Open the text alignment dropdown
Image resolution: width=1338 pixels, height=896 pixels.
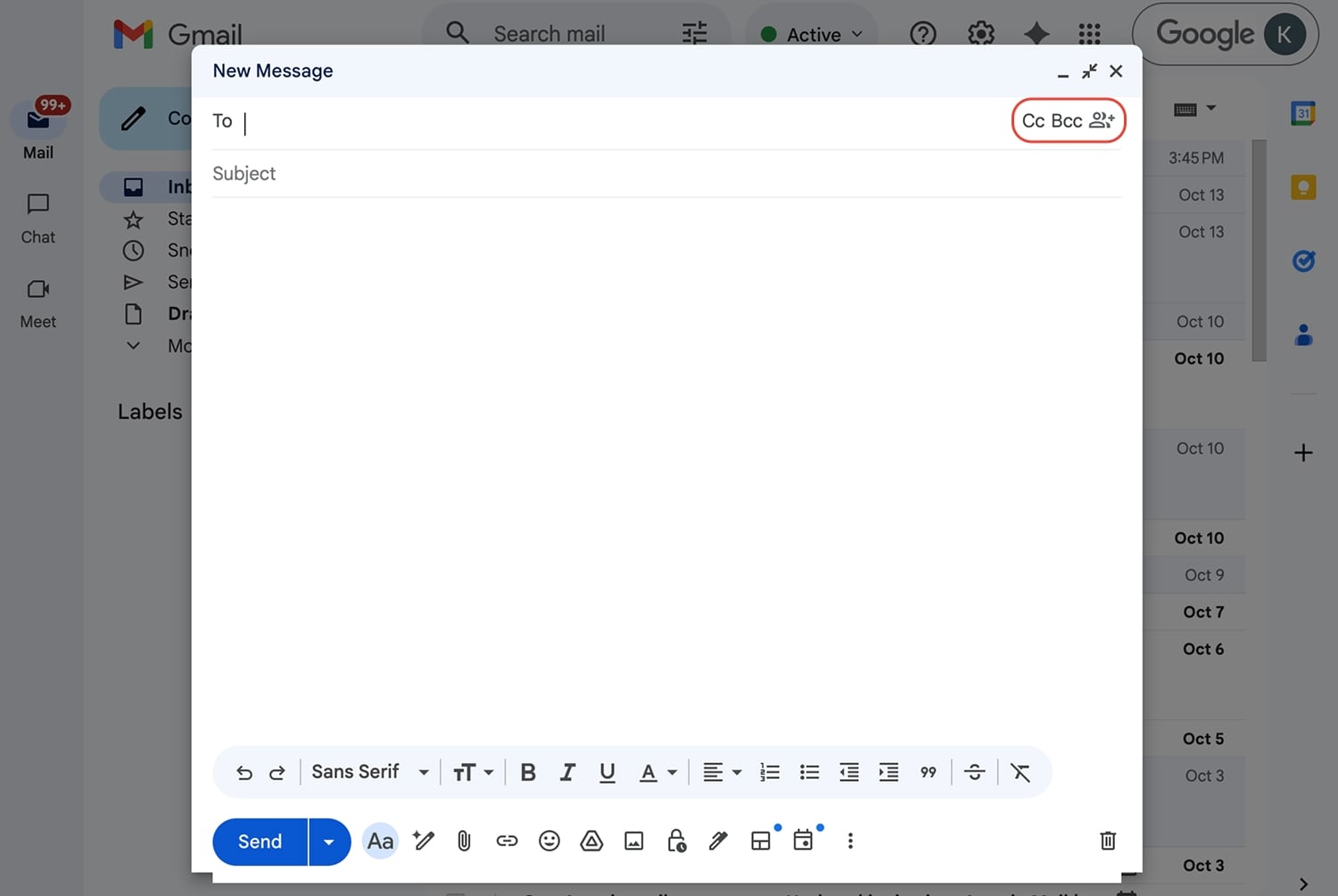(722, 772)
